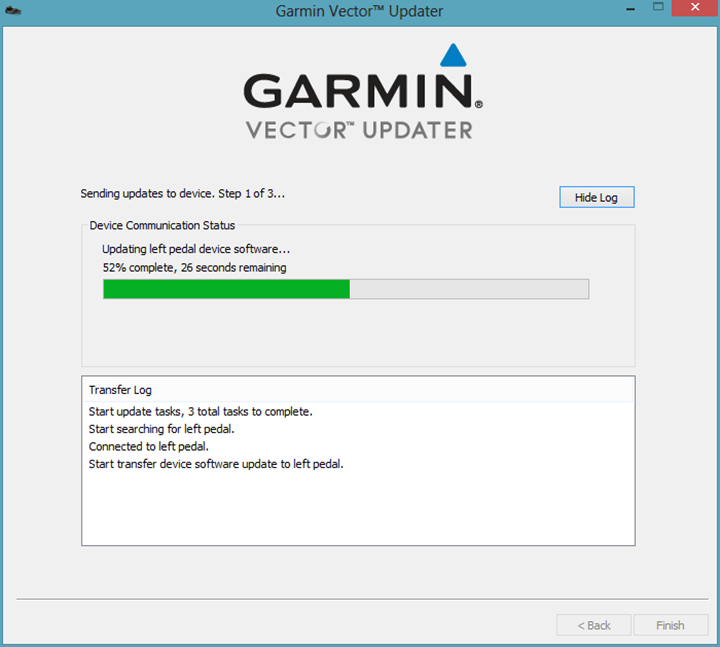720x647 pixels.
Task: Minimize the Garmin Vector Updater window
Action: tap(630, 8)
